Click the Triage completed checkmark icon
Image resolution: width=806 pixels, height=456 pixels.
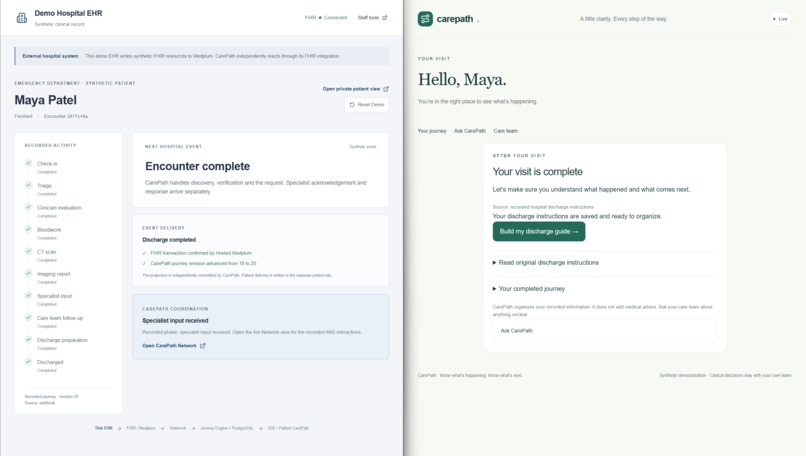(28, 185)
